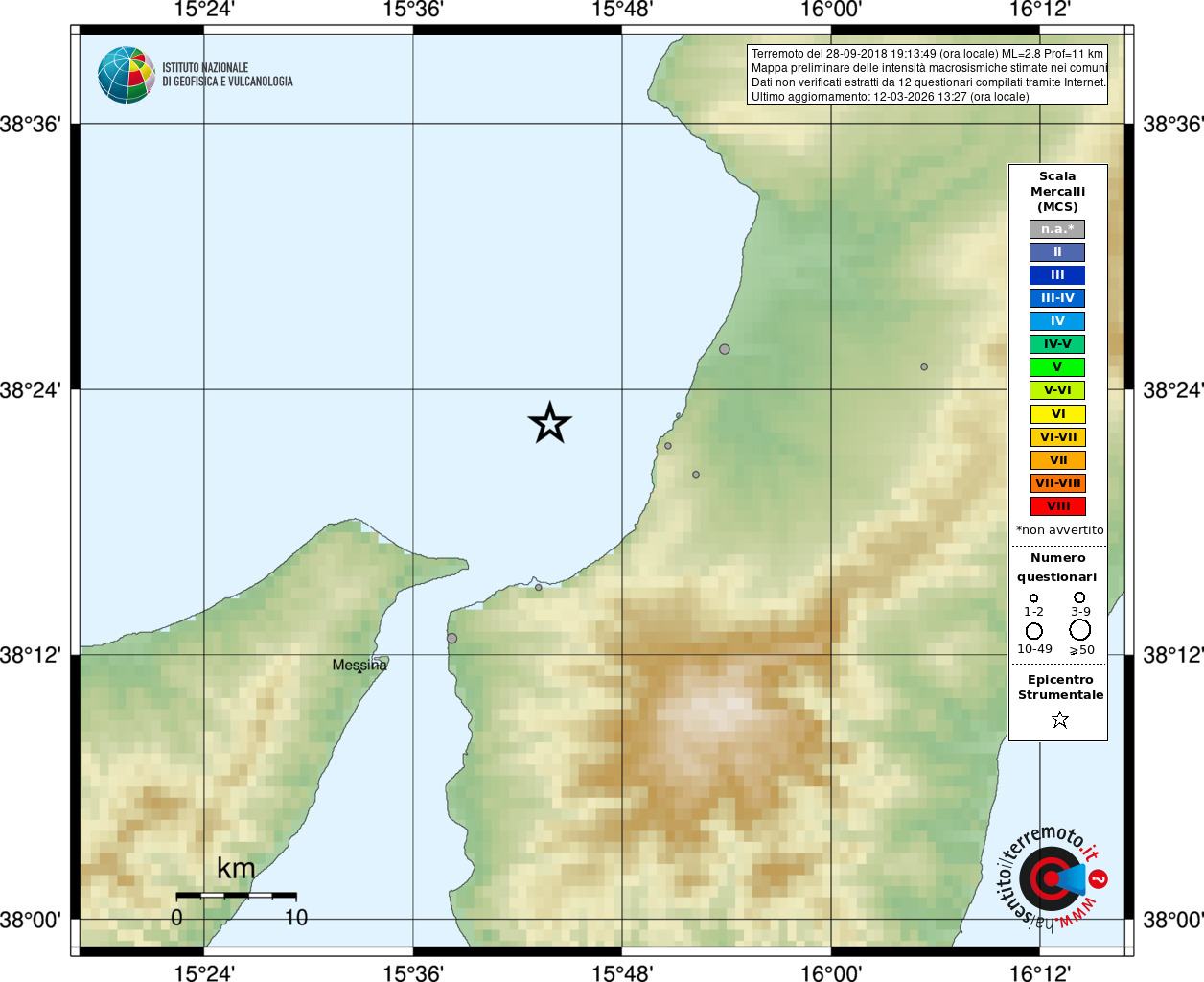This screenshot has height=982, width=1204.
Task: Click the INGV globe logo
Action: point(127,75)
